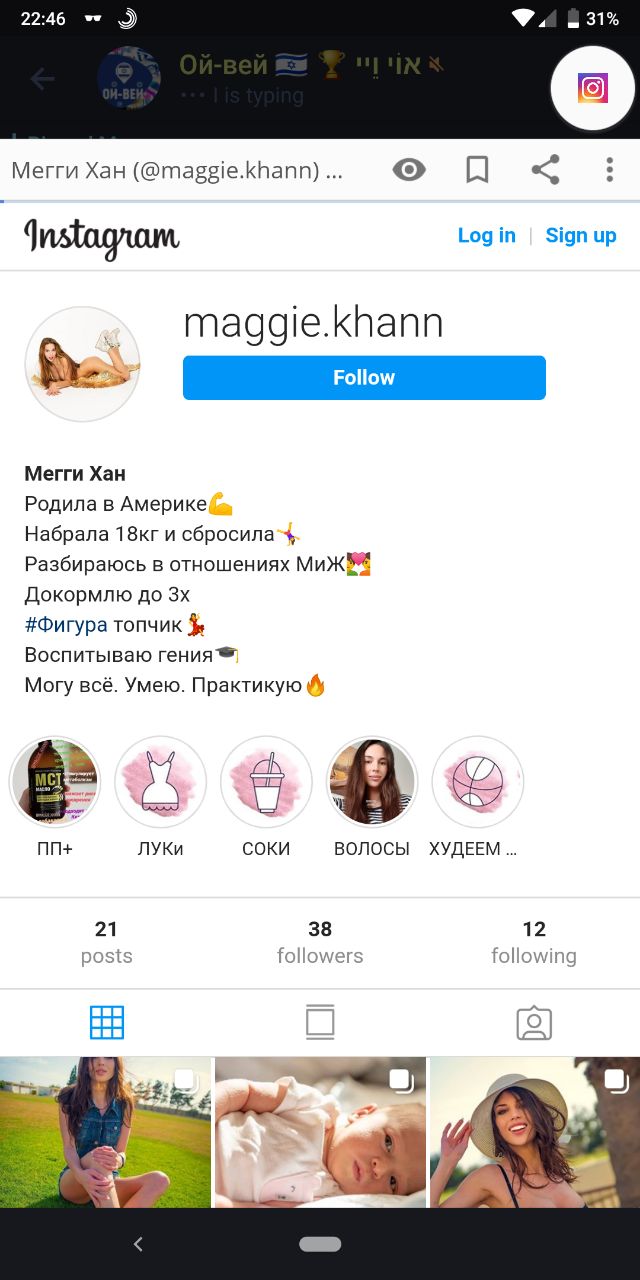The image size is (640, 1280).
Task: Go back with the Telegram back arrow
Action: [x=42, y=79]
